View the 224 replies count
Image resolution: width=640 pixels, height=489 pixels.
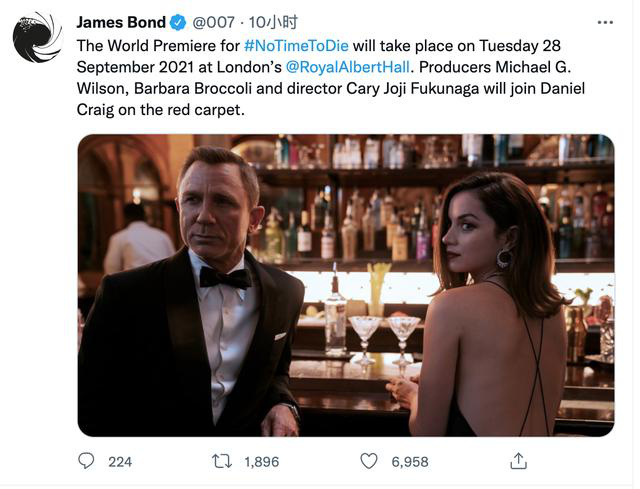[120, 462]
